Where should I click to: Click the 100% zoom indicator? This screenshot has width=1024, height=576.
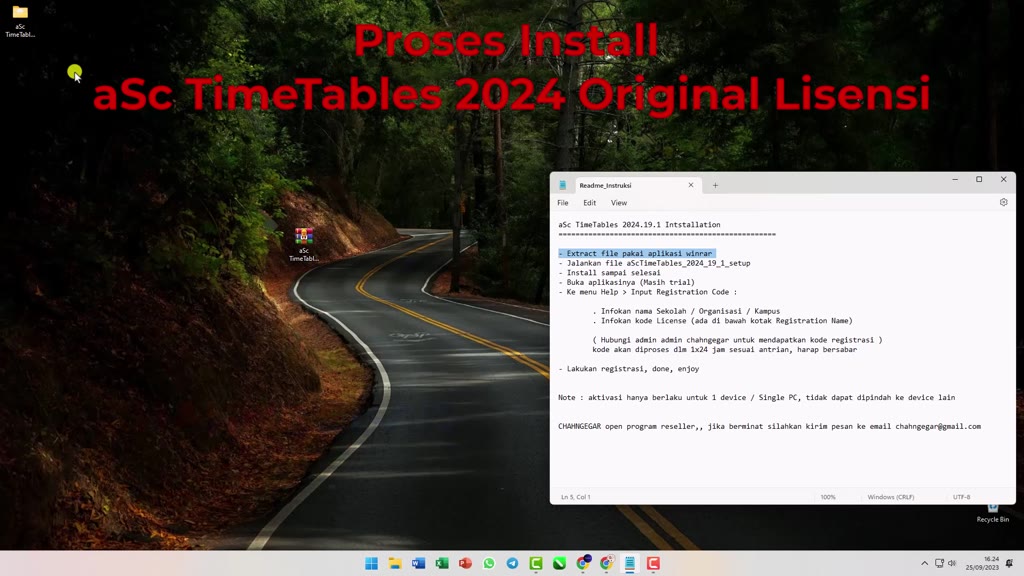[x=828, y=495]
